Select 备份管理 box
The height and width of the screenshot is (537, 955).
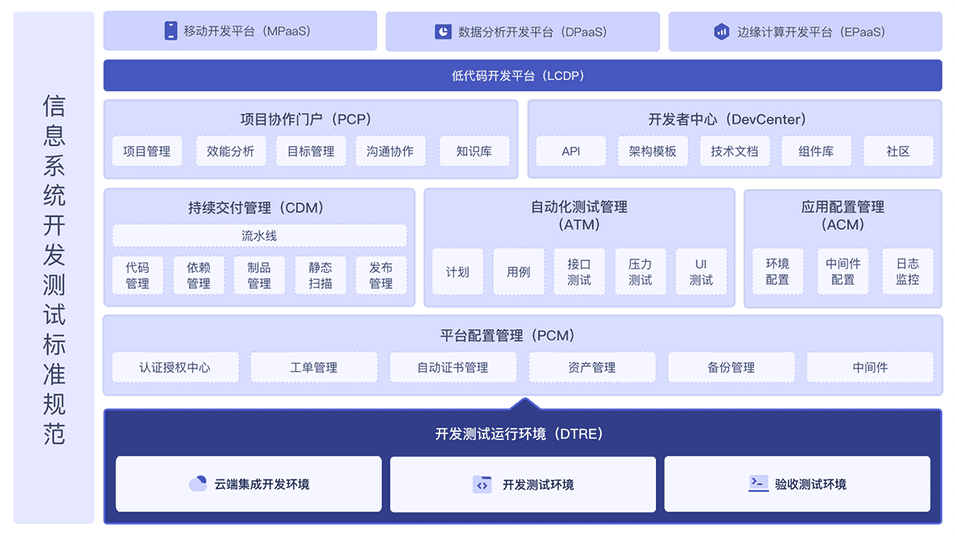pyautogui.click(x=731, y=367)
